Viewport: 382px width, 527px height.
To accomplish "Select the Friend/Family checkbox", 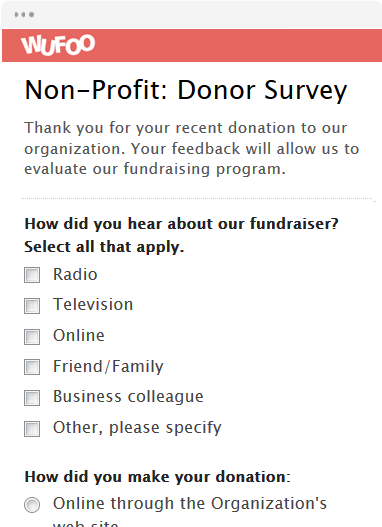I will (32, 367).
